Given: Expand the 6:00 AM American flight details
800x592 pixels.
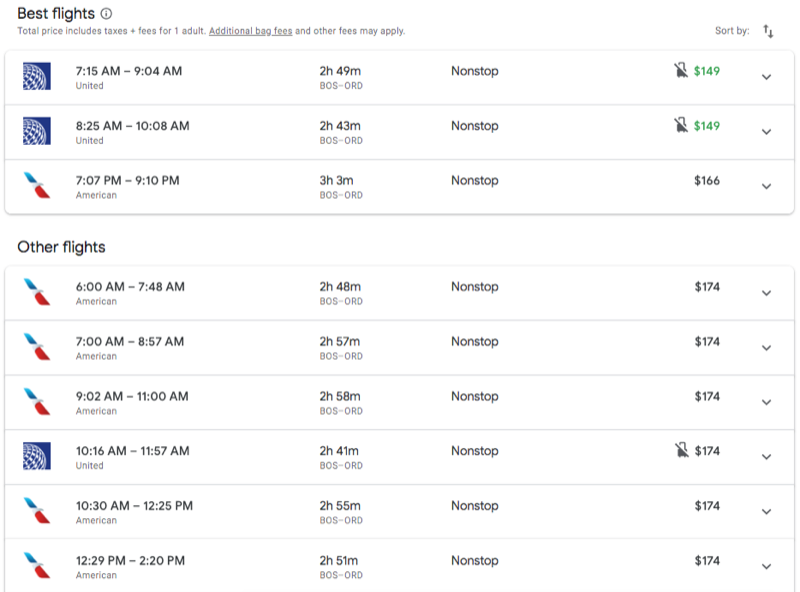Looking at the screenshot, I should (766, 293).
